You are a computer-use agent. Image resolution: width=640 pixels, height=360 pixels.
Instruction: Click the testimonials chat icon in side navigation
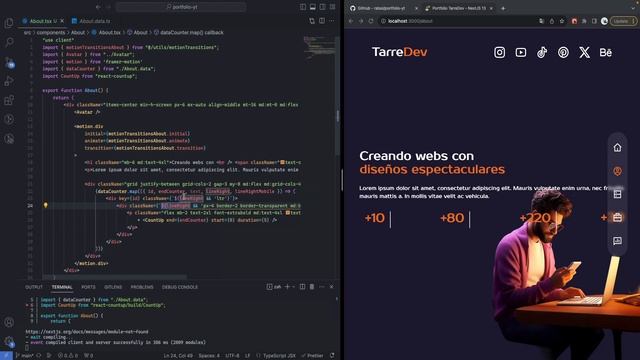point(618,241)
